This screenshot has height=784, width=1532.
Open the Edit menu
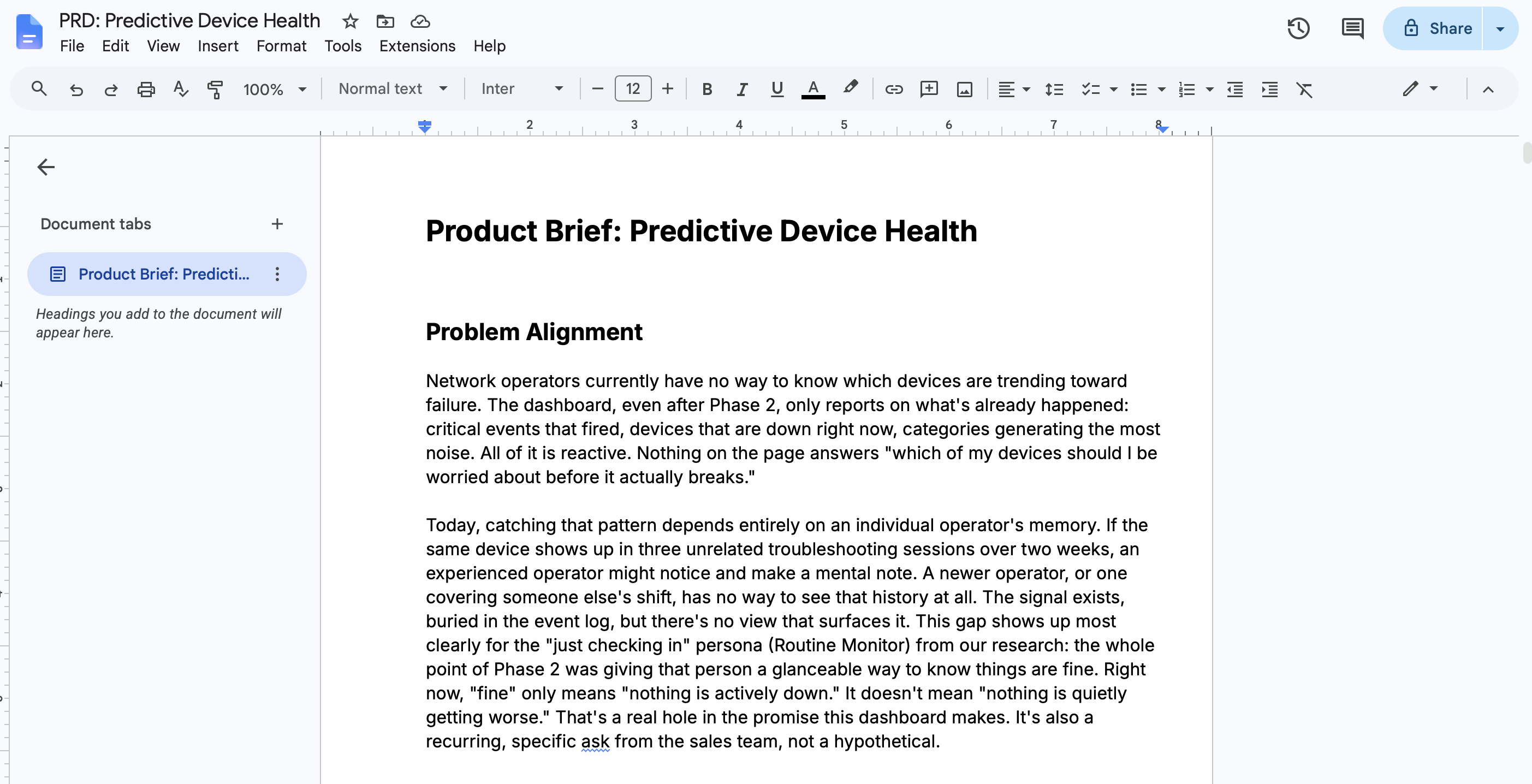click(115, 46)
